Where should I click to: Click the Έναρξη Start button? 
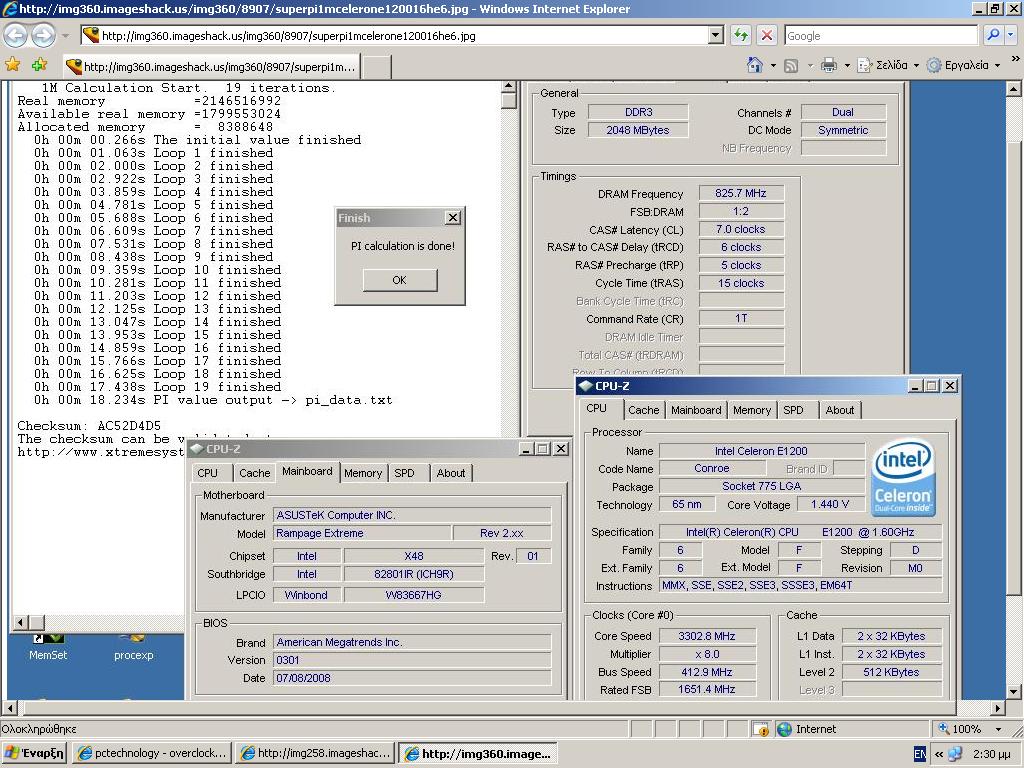tap(35, 753)
